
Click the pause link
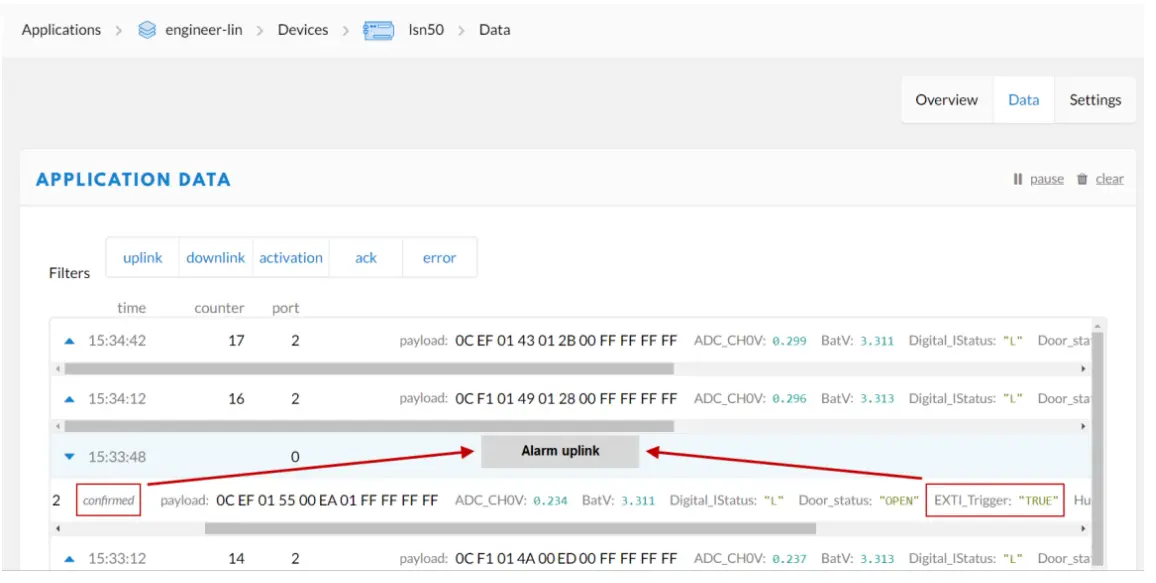coord(1047,179)
